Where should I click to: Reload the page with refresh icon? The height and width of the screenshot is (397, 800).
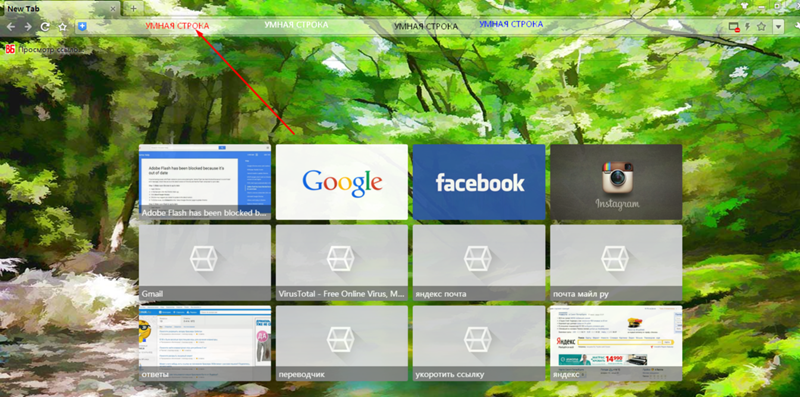click(x=45, y=27)
